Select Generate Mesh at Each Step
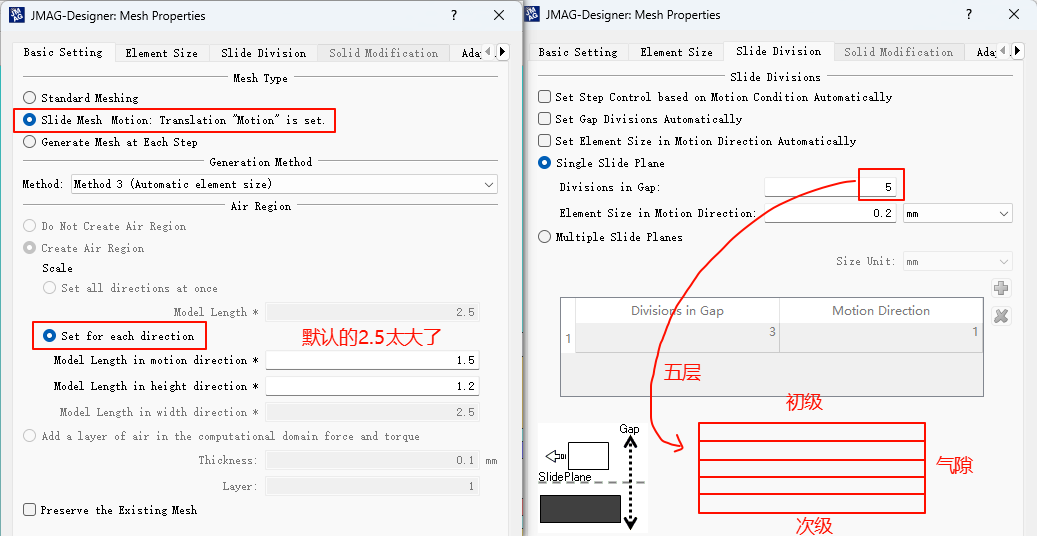 point(30,142)
